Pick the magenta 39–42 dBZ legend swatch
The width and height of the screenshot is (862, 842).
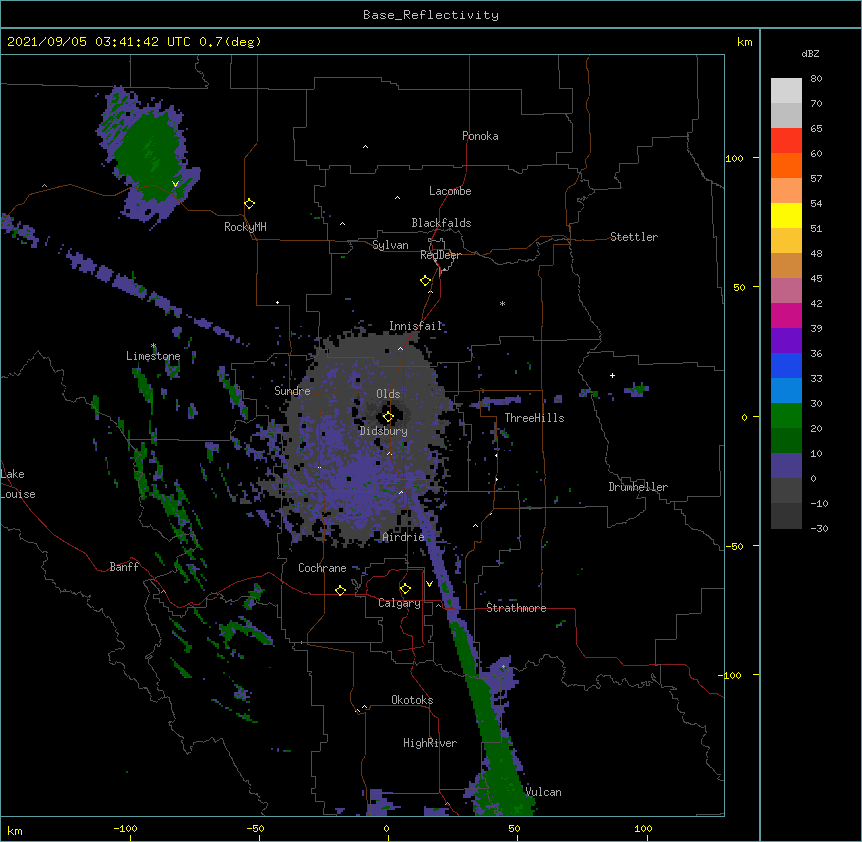pyautogui.click(x=786, y=315)
